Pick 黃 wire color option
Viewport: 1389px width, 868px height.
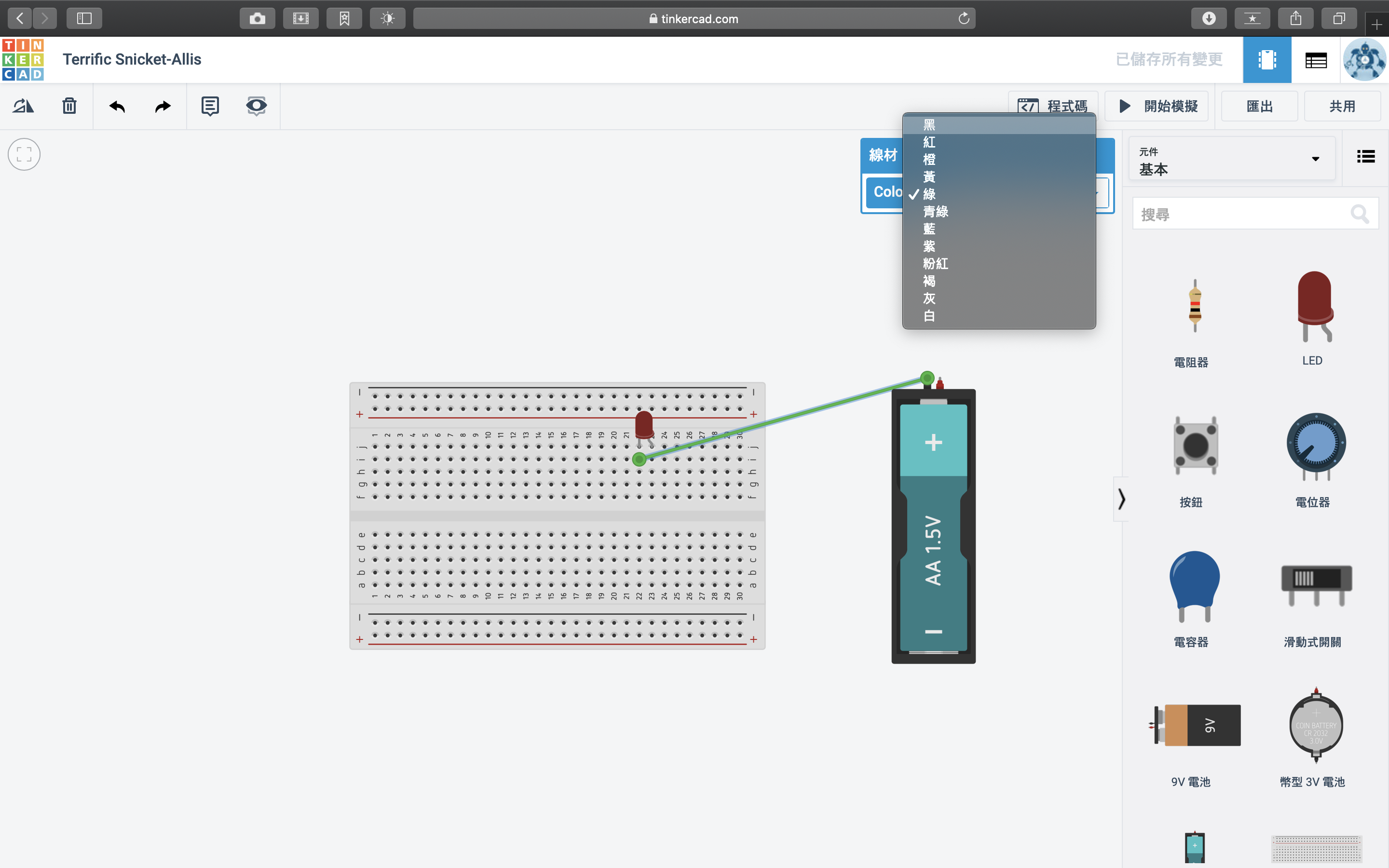(x=929, y=177)
